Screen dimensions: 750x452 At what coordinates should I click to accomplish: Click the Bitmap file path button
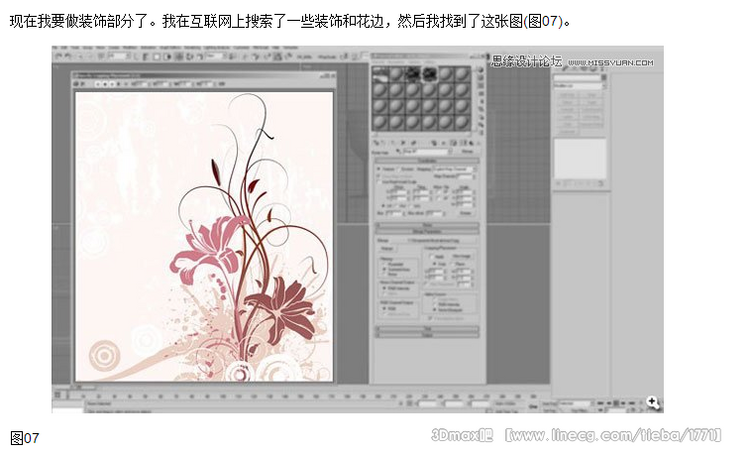click(434, 241)
